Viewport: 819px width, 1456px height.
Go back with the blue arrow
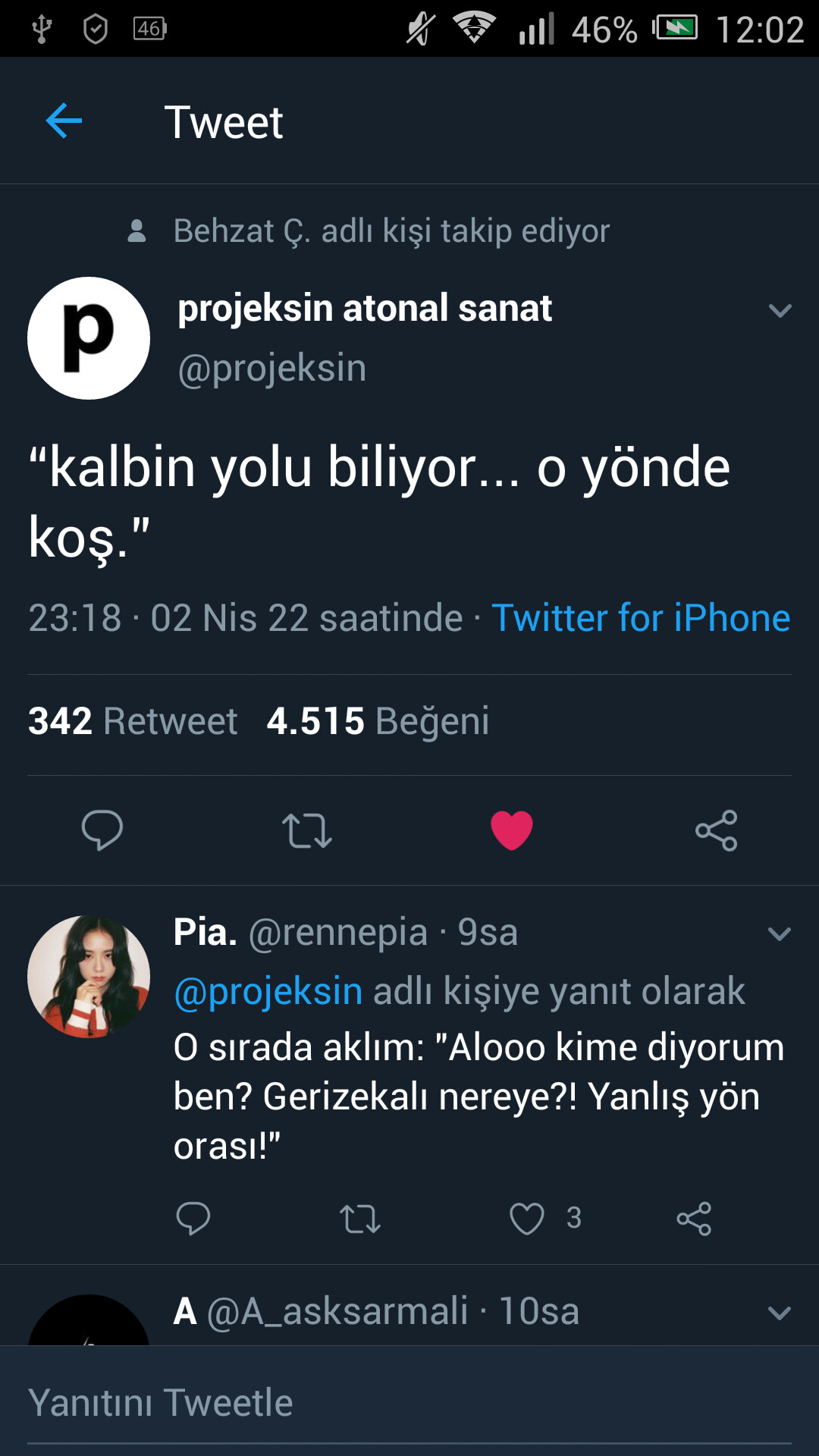pos(64,121)
